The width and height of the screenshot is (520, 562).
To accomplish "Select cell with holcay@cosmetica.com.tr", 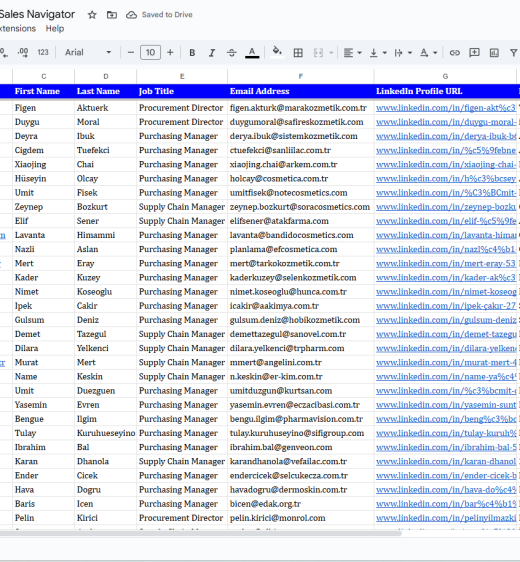I will (301, 178).
